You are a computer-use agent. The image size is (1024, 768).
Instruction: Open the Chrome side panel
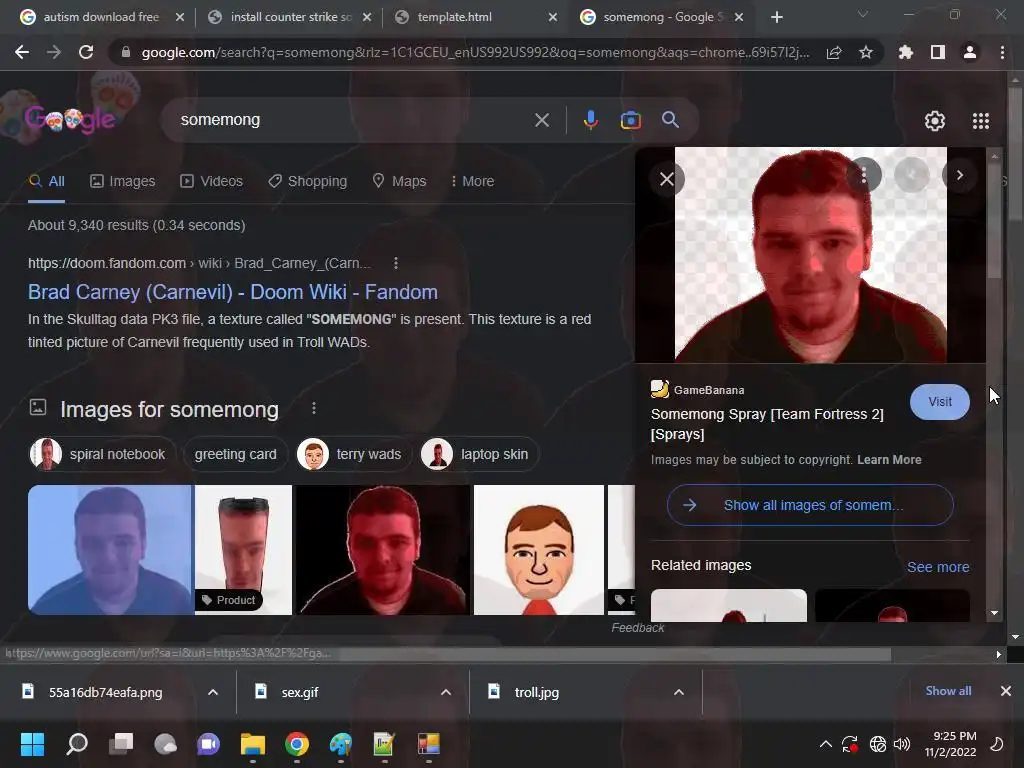point(937,52)
